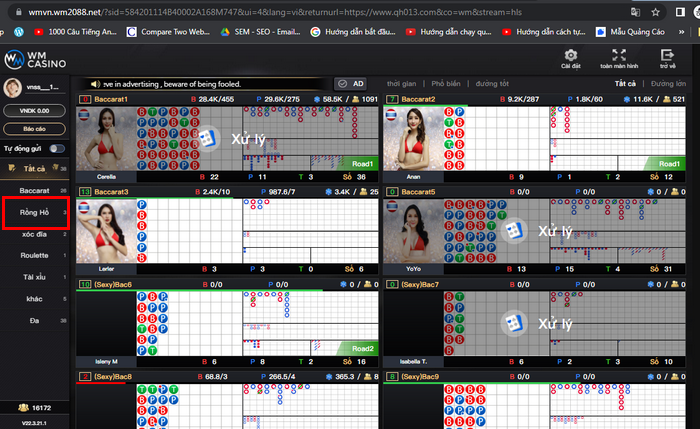Sort tables by đường tốt

tap(492, 83)
